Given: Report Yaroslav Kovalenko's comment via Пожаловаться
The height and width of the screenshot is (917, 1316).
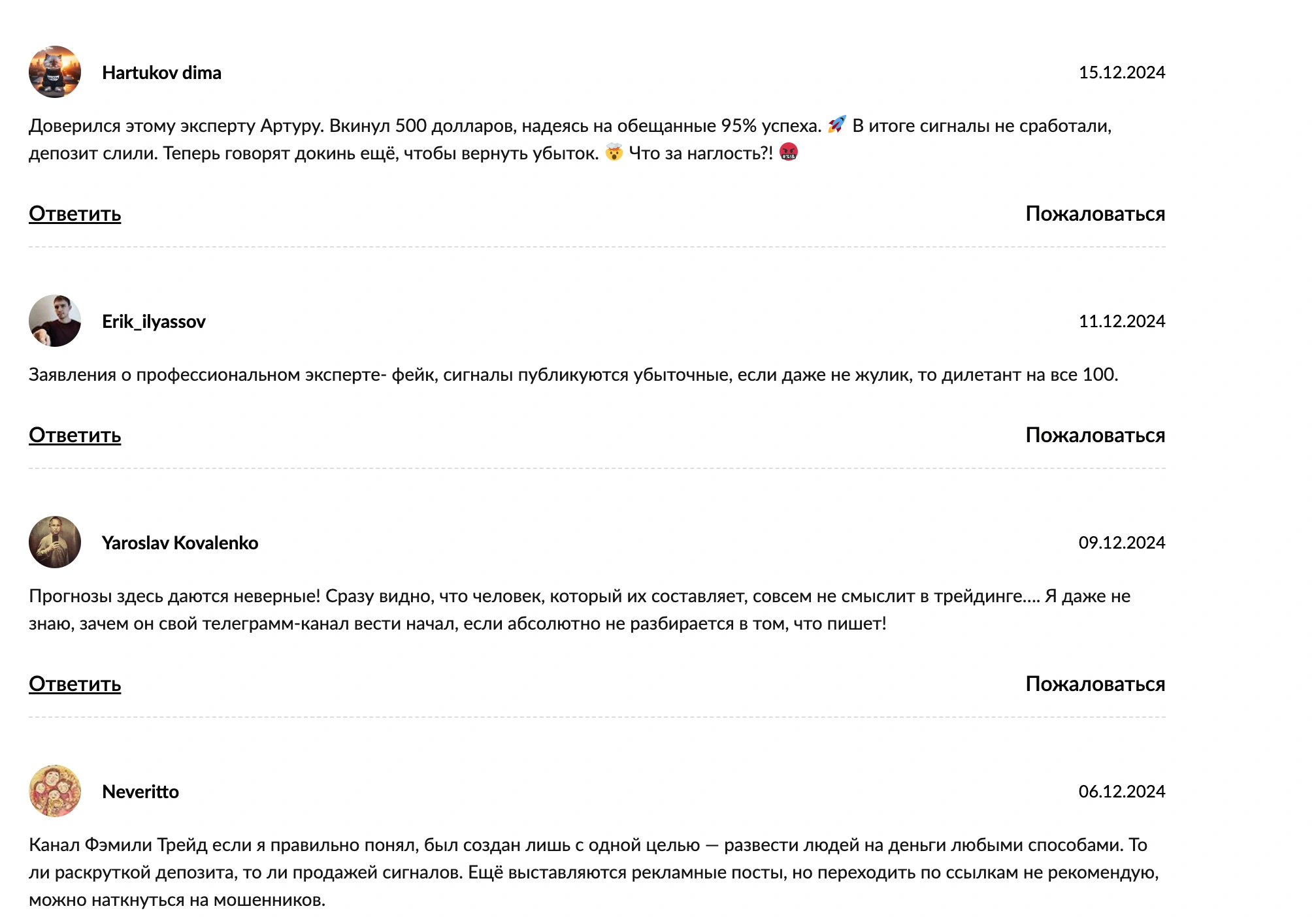Looking at the screenshot, I should click(x=1095, y=684).
